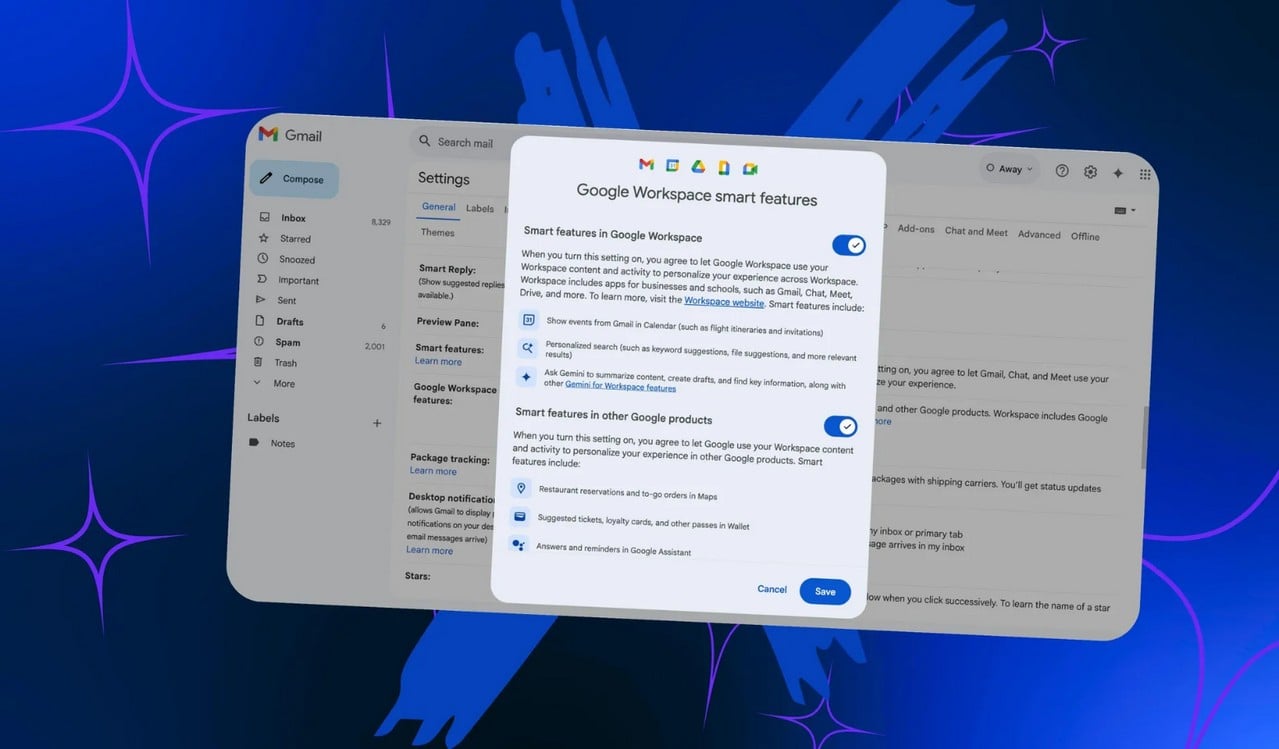This screenshot has height=749, width=1279.
Task: Open the Add-ons settings tab
Action: click(916, 229)
